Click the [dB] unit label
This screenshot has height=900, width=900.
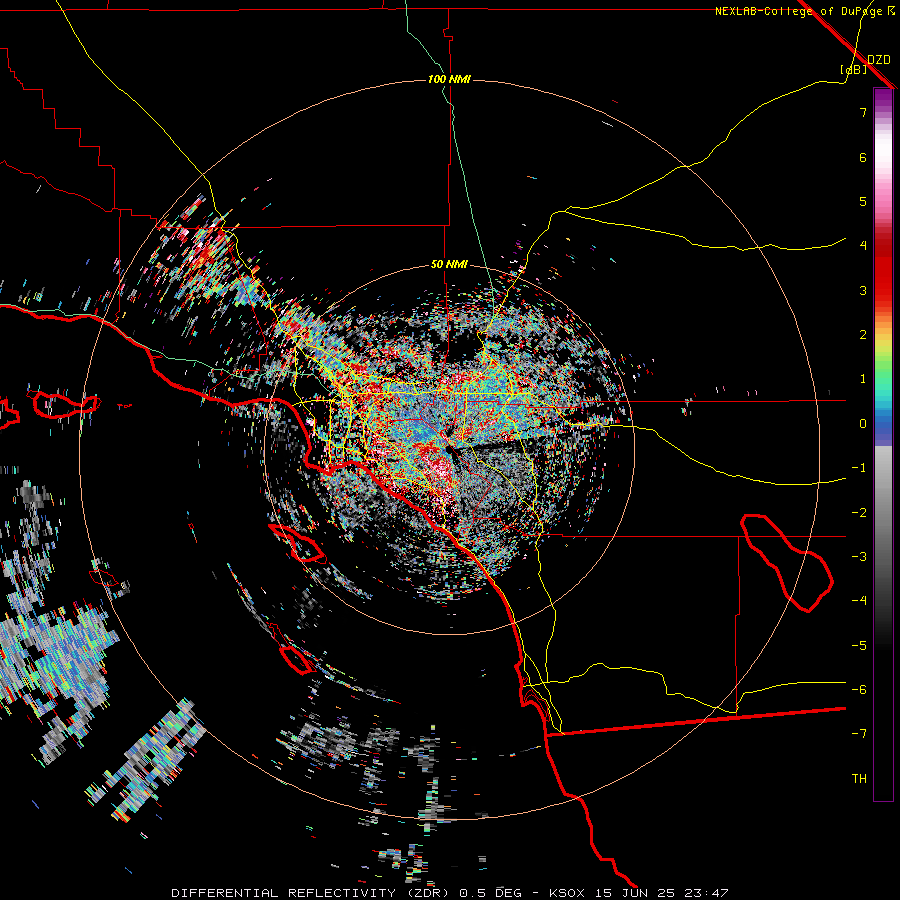pyautogui.click(x=854, y=69)
